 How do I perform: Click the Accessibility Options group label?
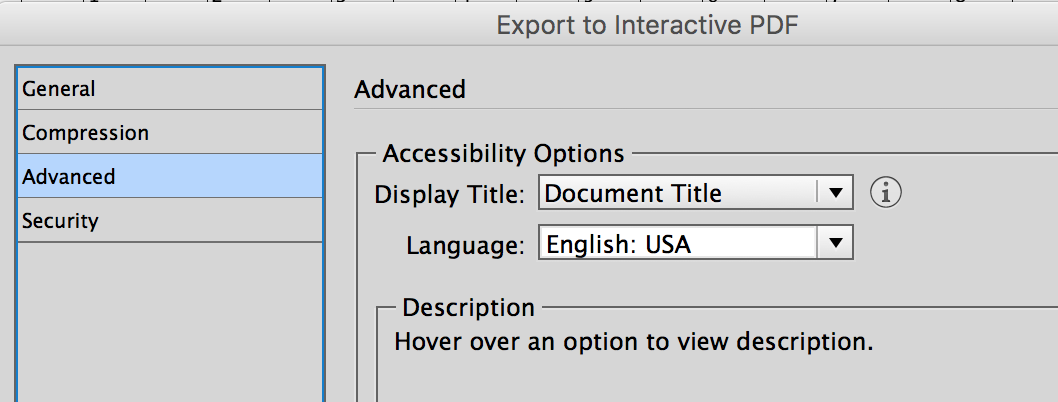(503, 154)
